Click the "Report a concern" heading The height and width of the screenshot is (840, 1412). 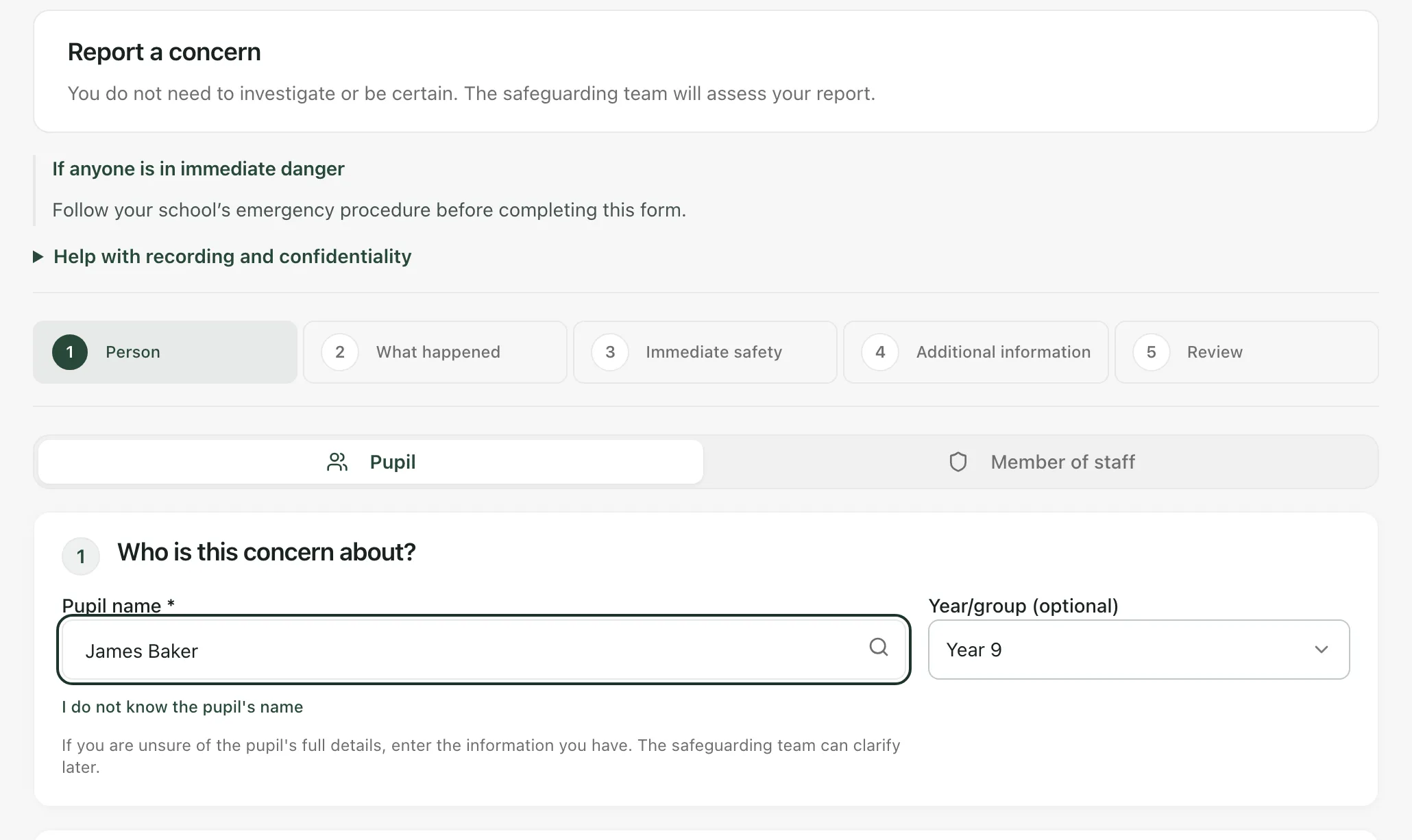[x=164, y=52]
